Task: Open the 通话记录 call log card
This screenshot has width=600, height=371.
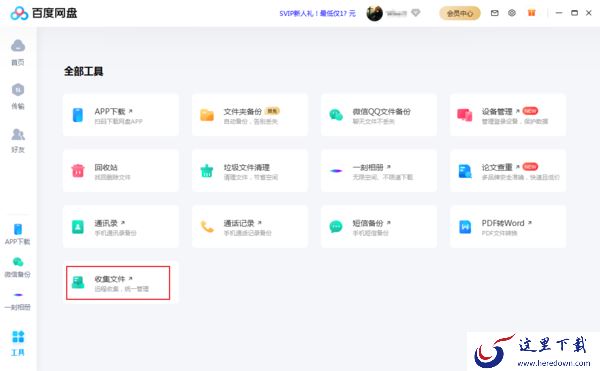Action: pos(250,226)
